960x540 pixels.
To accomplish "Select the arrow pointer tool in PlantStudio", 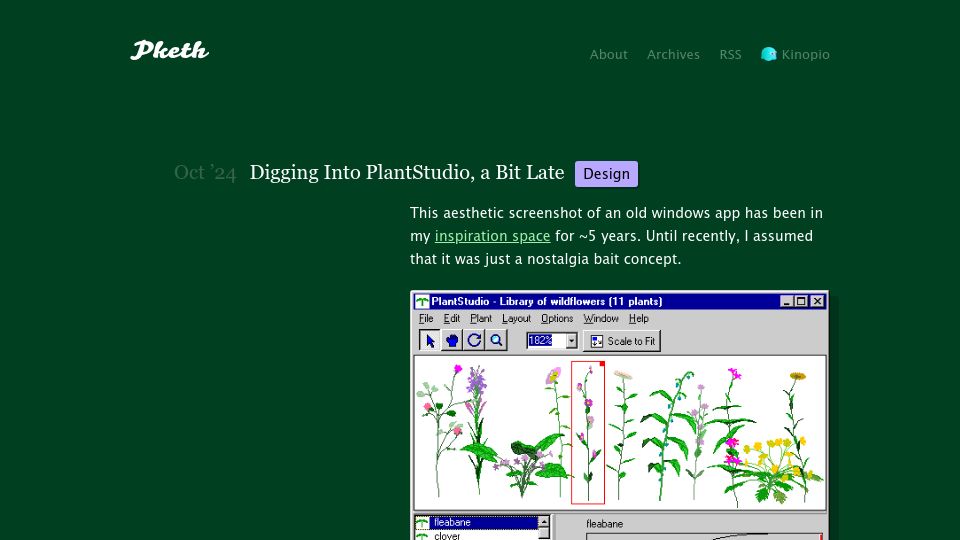I will coord(430,340).
